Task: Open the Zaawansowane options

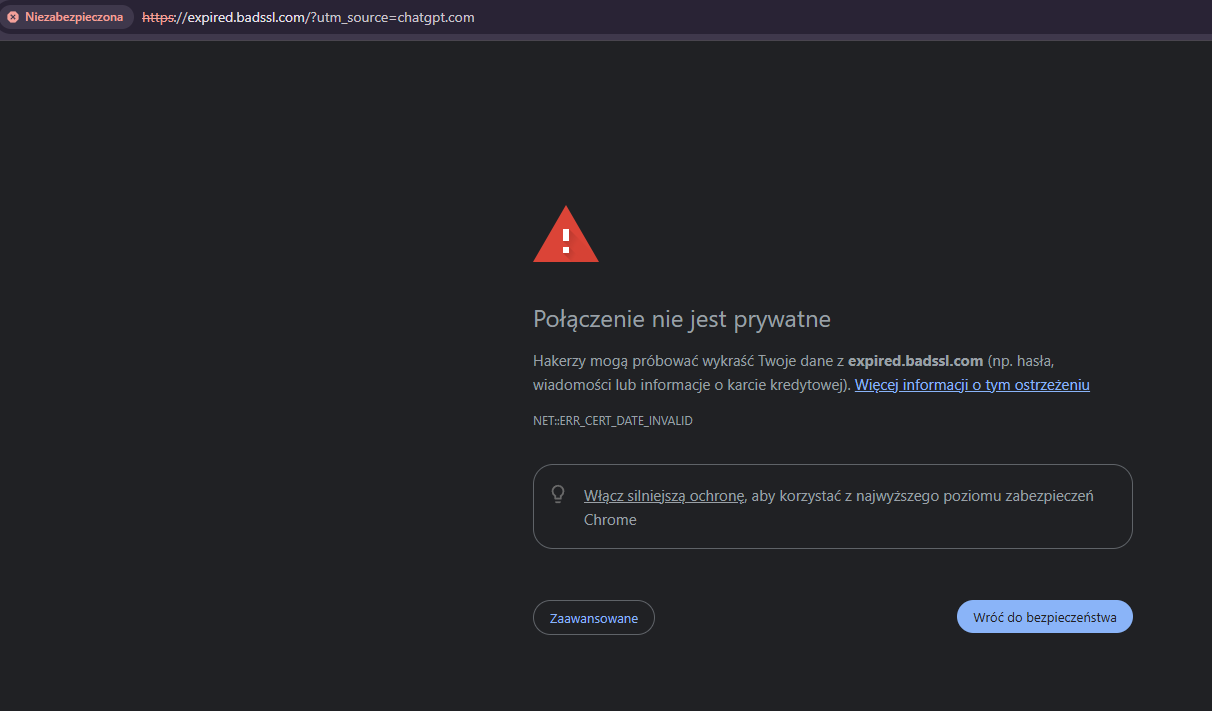Action: 594,618
